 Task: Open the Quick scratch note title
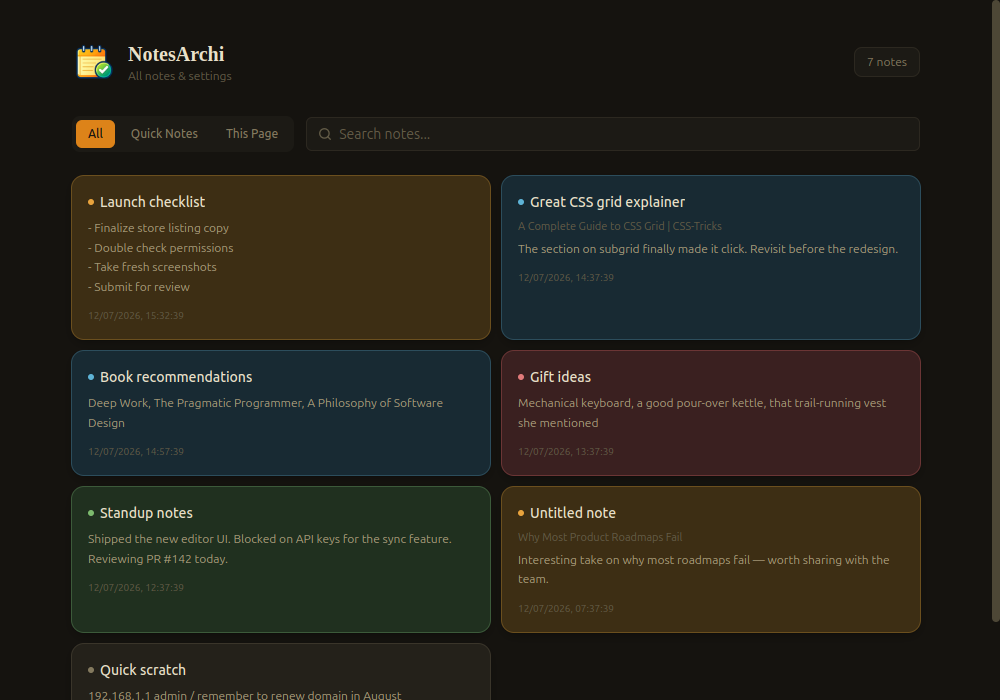click(143, 670)
